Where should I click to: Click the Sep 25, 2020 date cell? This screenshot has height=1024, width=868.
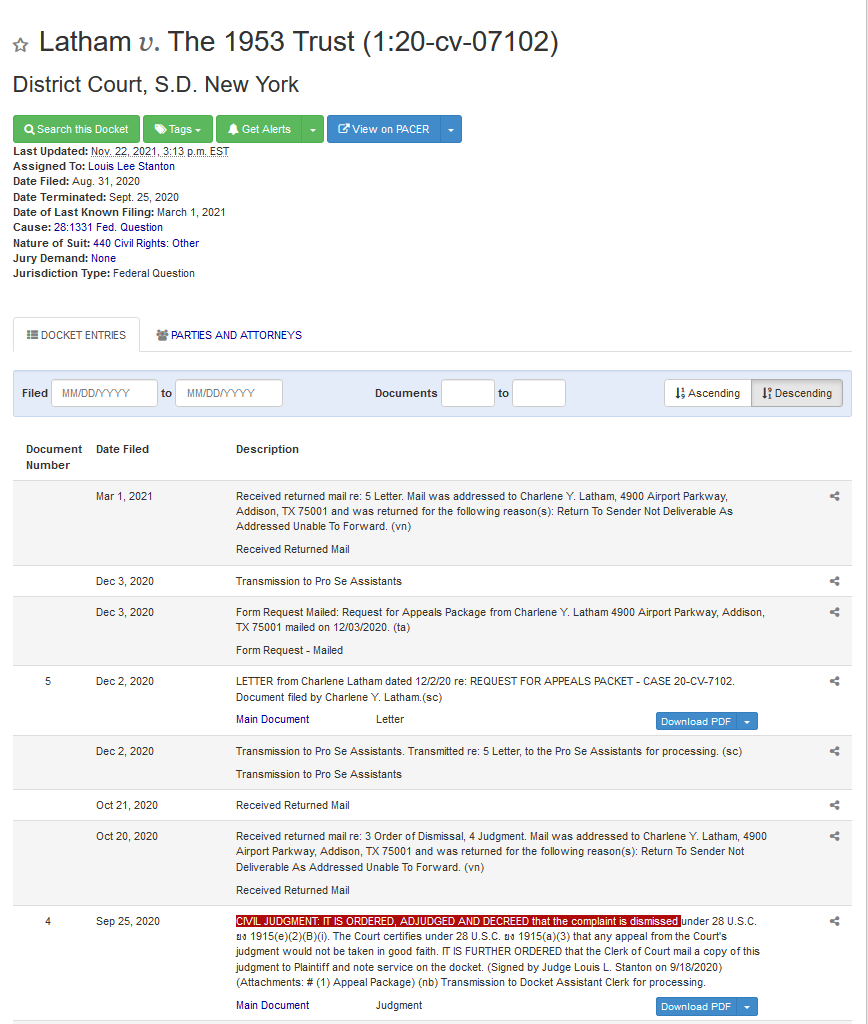click(128, 921)
